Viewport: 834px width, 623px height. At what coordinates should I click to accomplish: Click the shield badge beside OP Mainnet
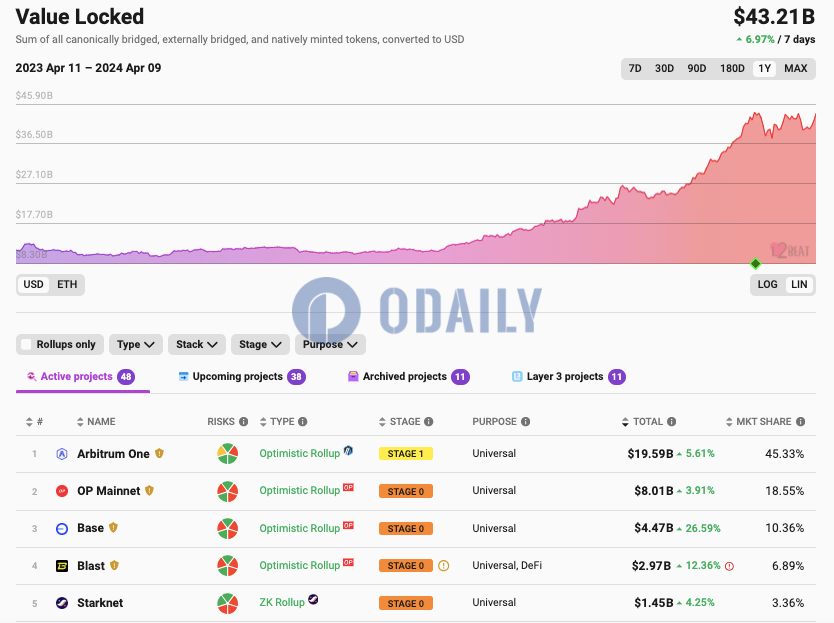coord(149,491)
